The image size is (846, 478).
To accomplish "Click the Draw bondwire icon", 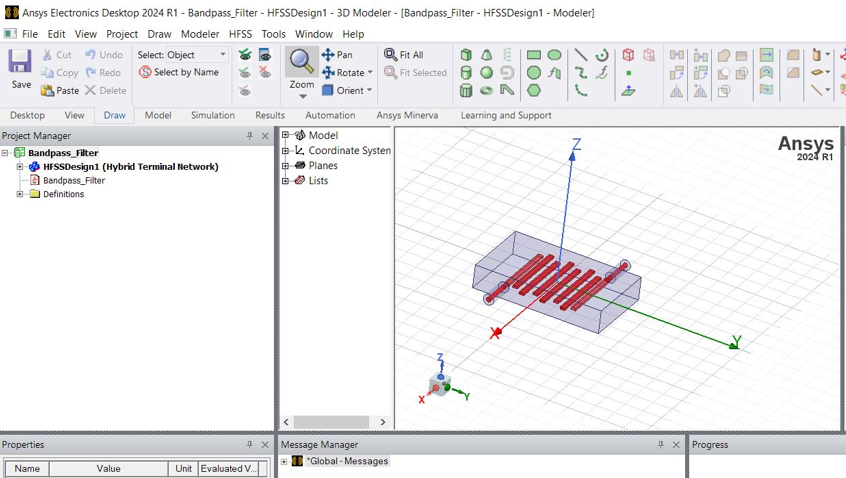I will 507,91.
